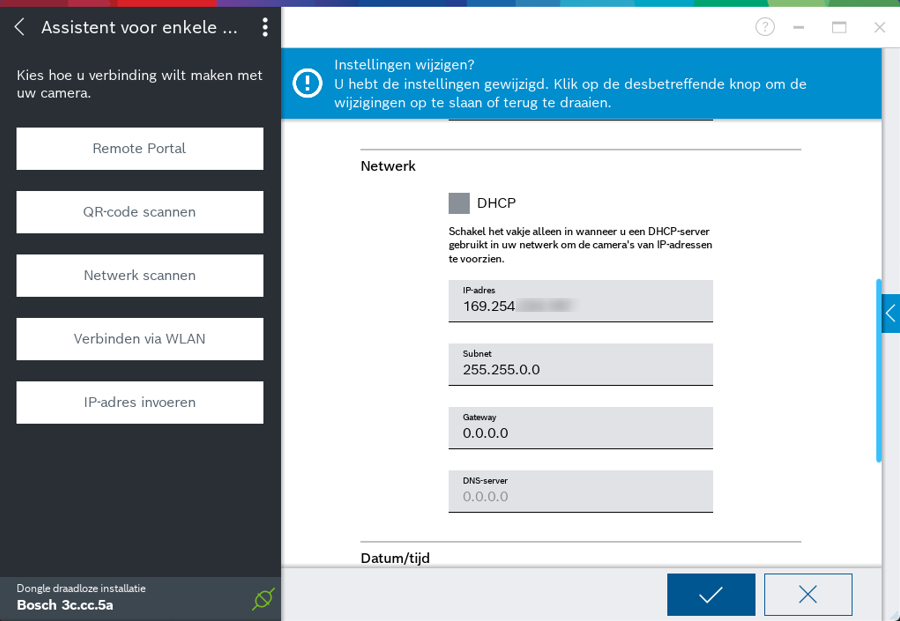Open the three-dot options menu

[x=265, y=27]
